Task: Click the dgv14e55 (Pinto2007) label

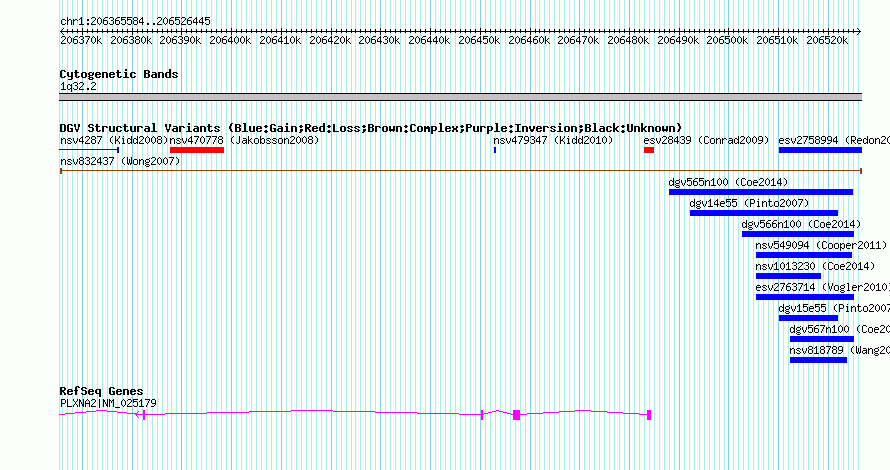Action: [749, 203]
